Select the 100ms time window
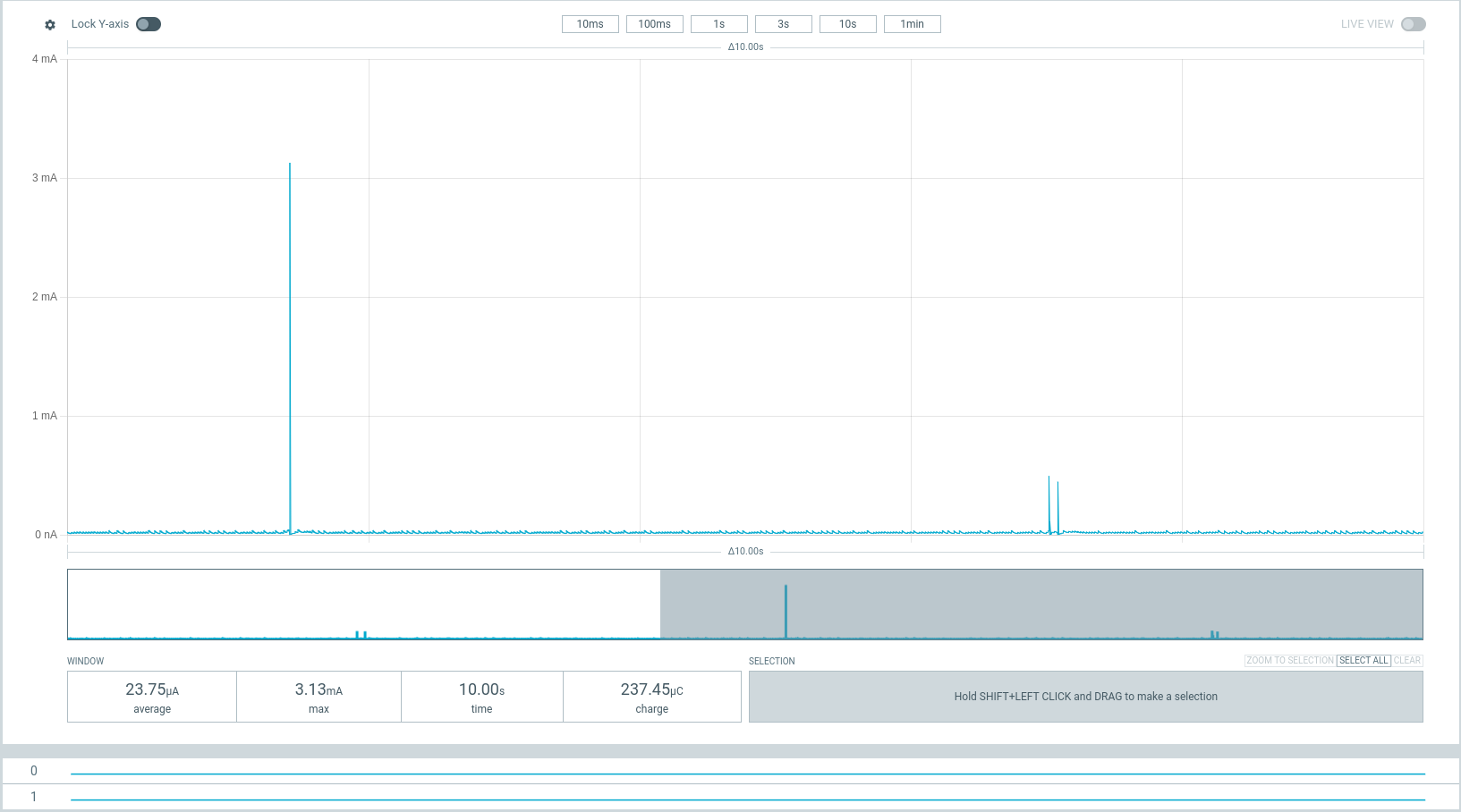 654,23
